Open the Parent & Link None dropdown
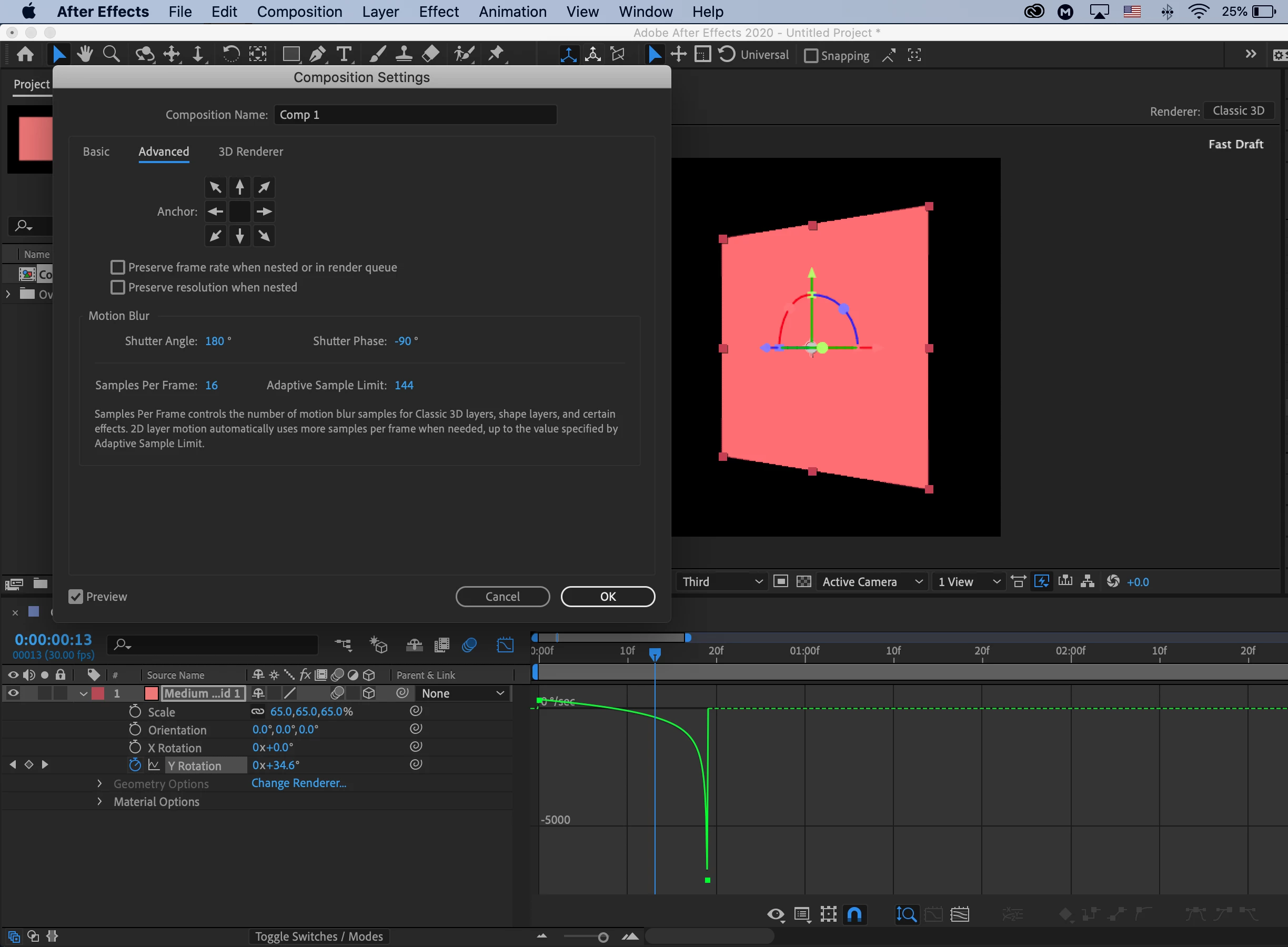This screenshot has width=1288, height=947. (x=462, y=693)
